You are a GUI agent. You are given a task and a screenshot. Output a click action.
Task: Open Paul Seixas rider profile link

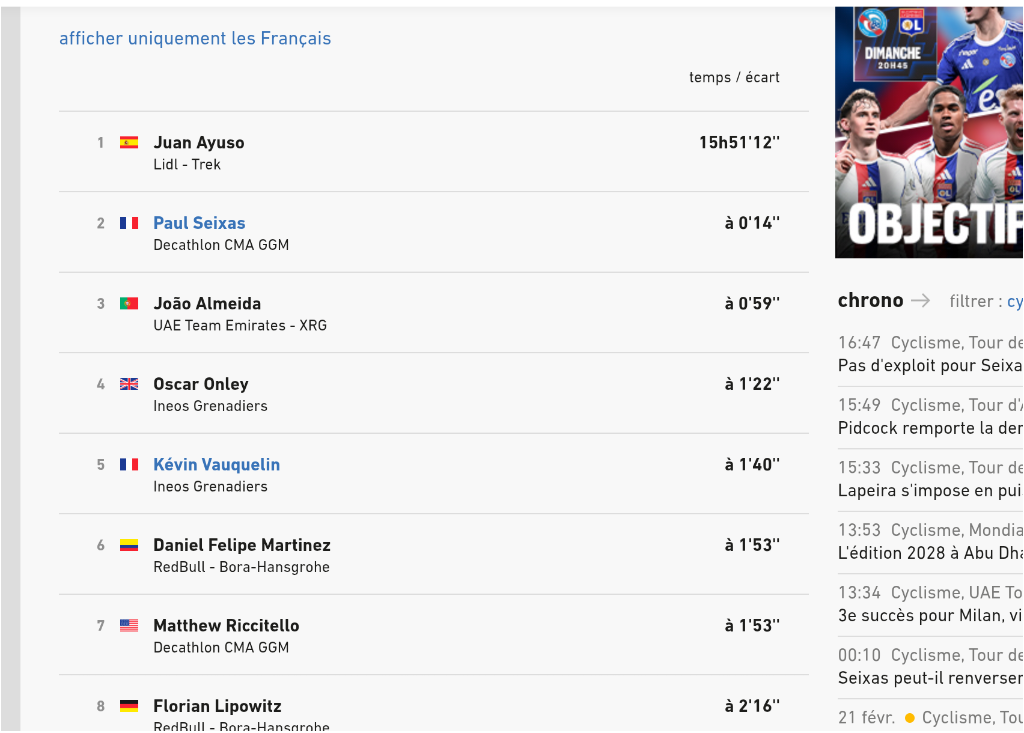click(199, 223)
